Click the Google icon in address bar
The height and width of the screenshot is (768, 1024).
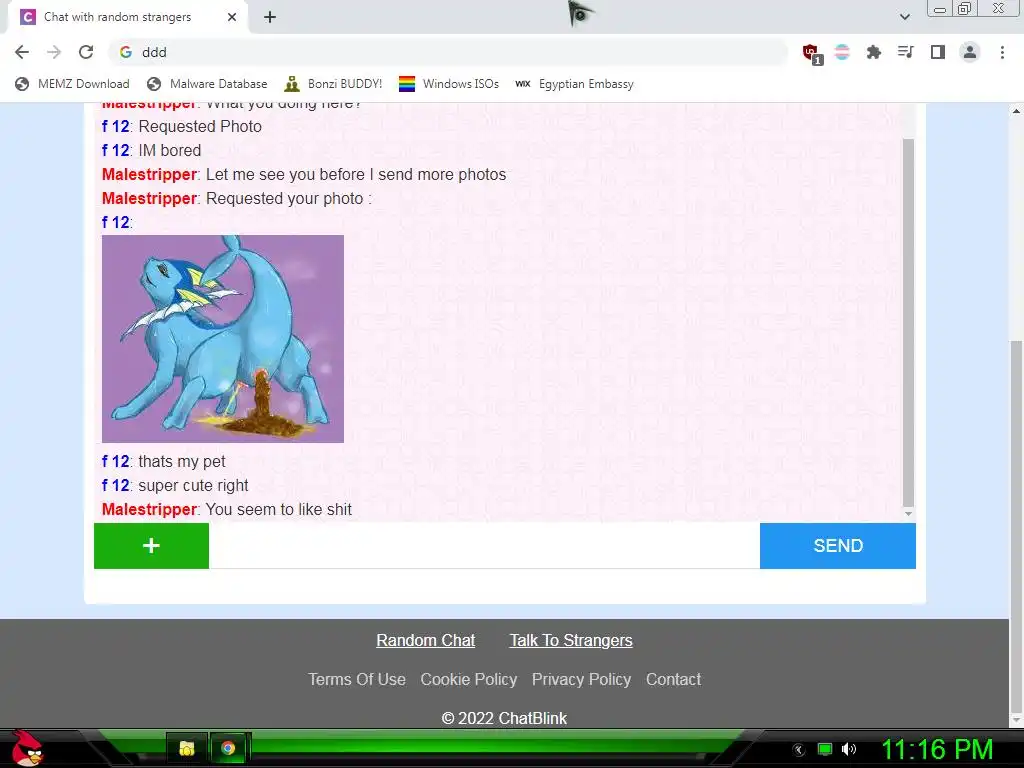pyautogui.click(x=126, y=52)
